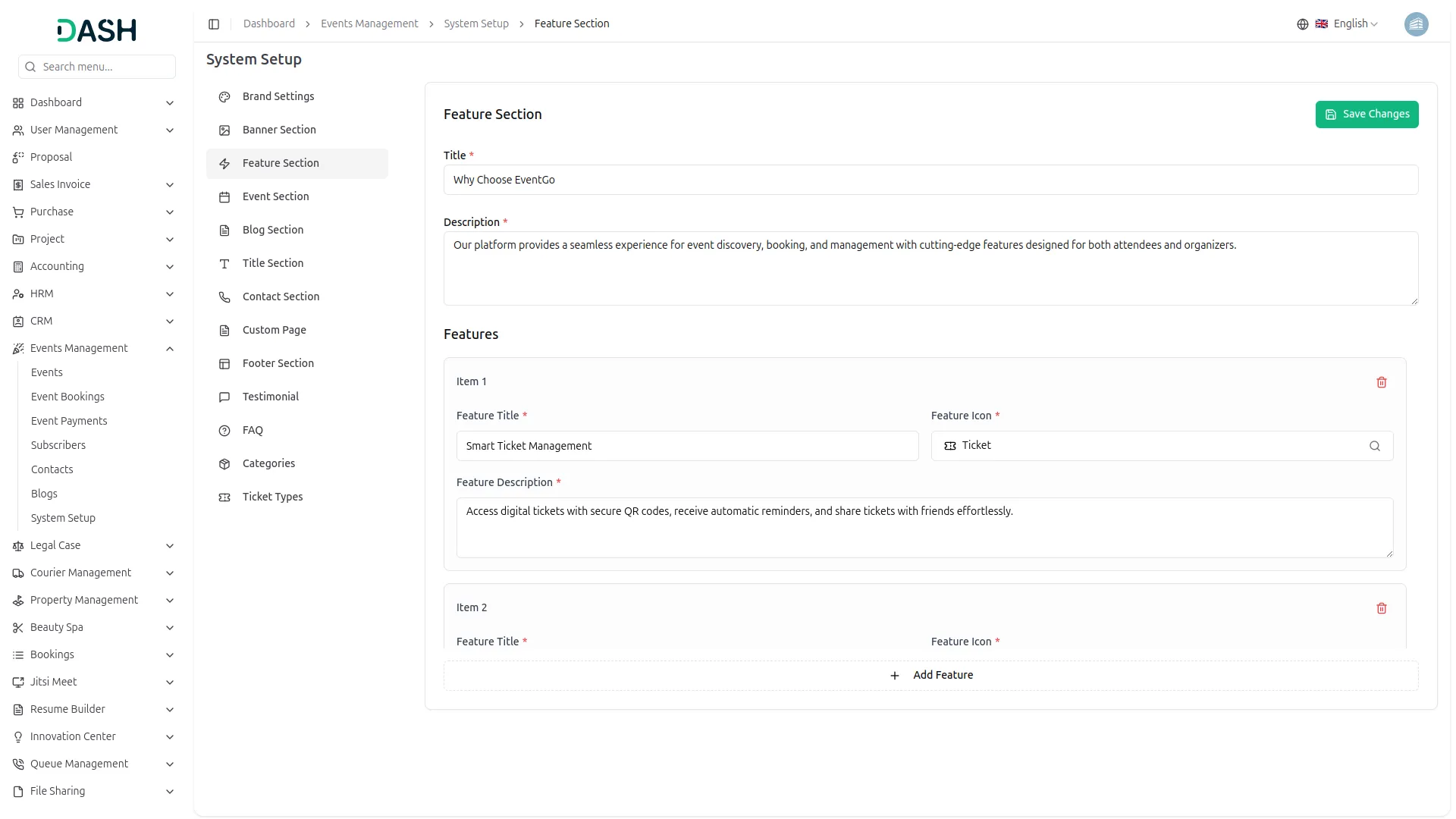
Task: Switch to Testimonial settings tab
Action: pyautogui.click(x=271, y=397)
